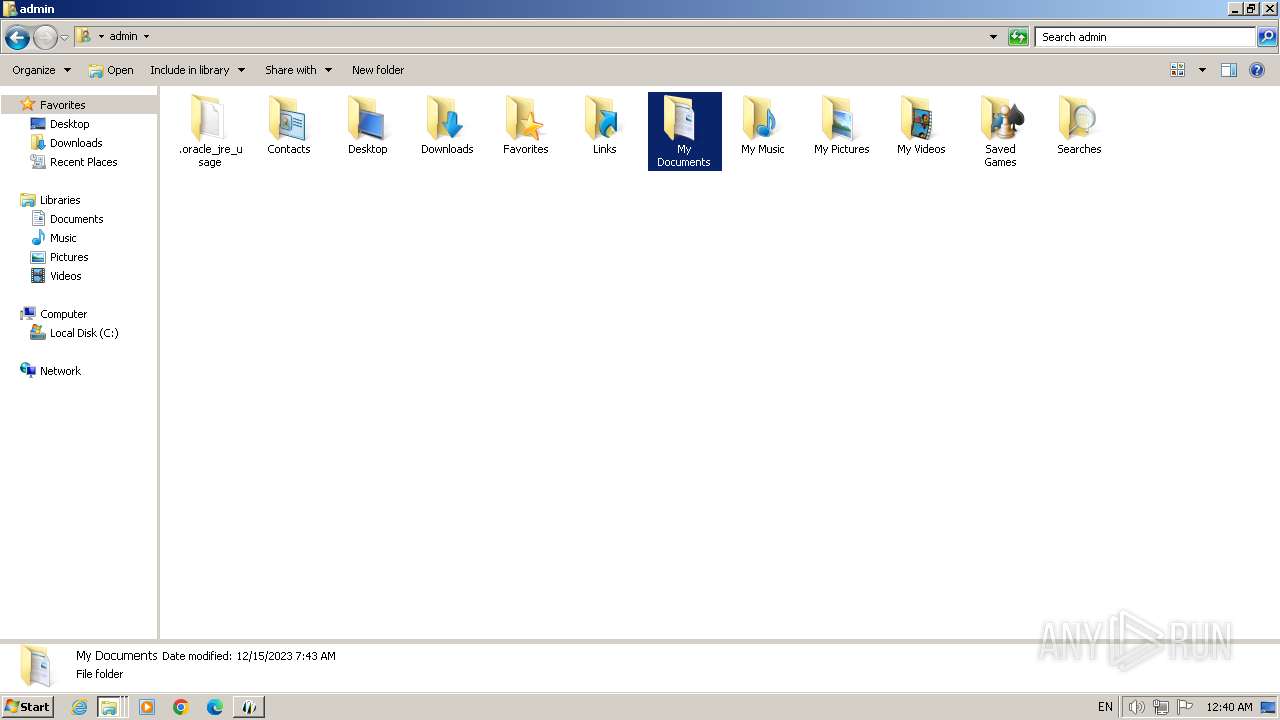Create a New folder
The width and height of the screenshot is (1280, 720).
378,70
